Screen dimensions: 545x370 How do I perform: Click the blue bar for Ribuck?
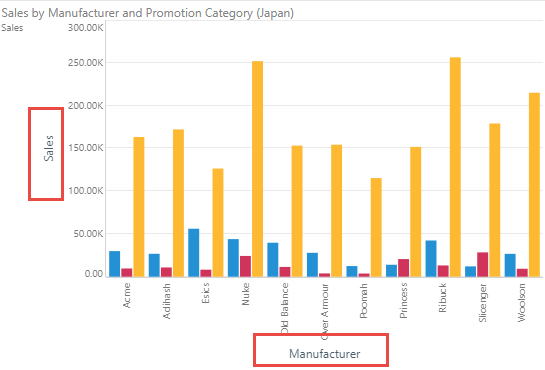(x=431, y=258)
